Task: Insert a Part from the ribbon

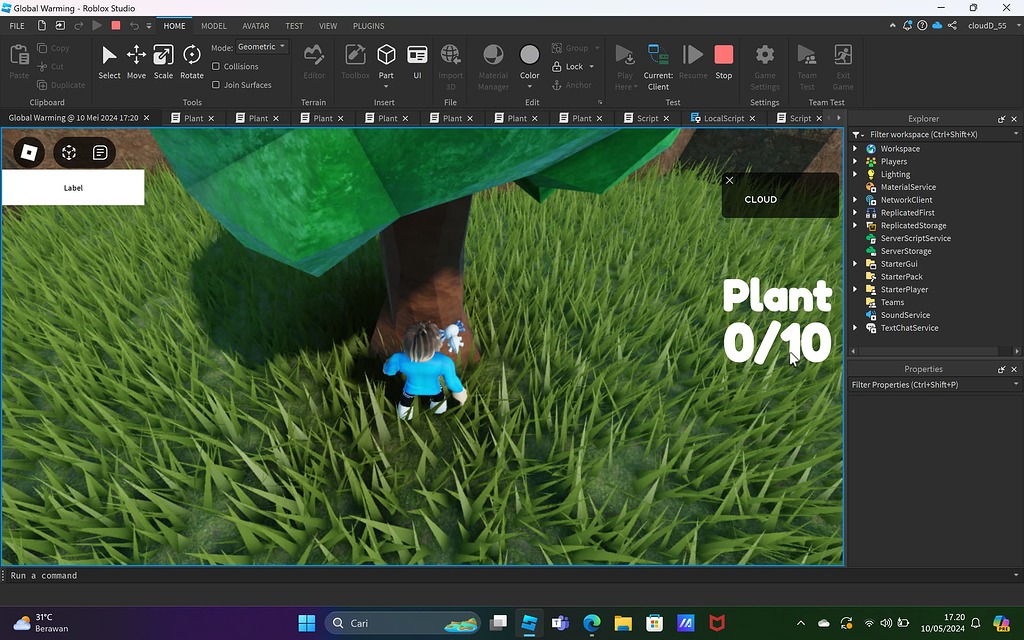Action: coord(386,60)
